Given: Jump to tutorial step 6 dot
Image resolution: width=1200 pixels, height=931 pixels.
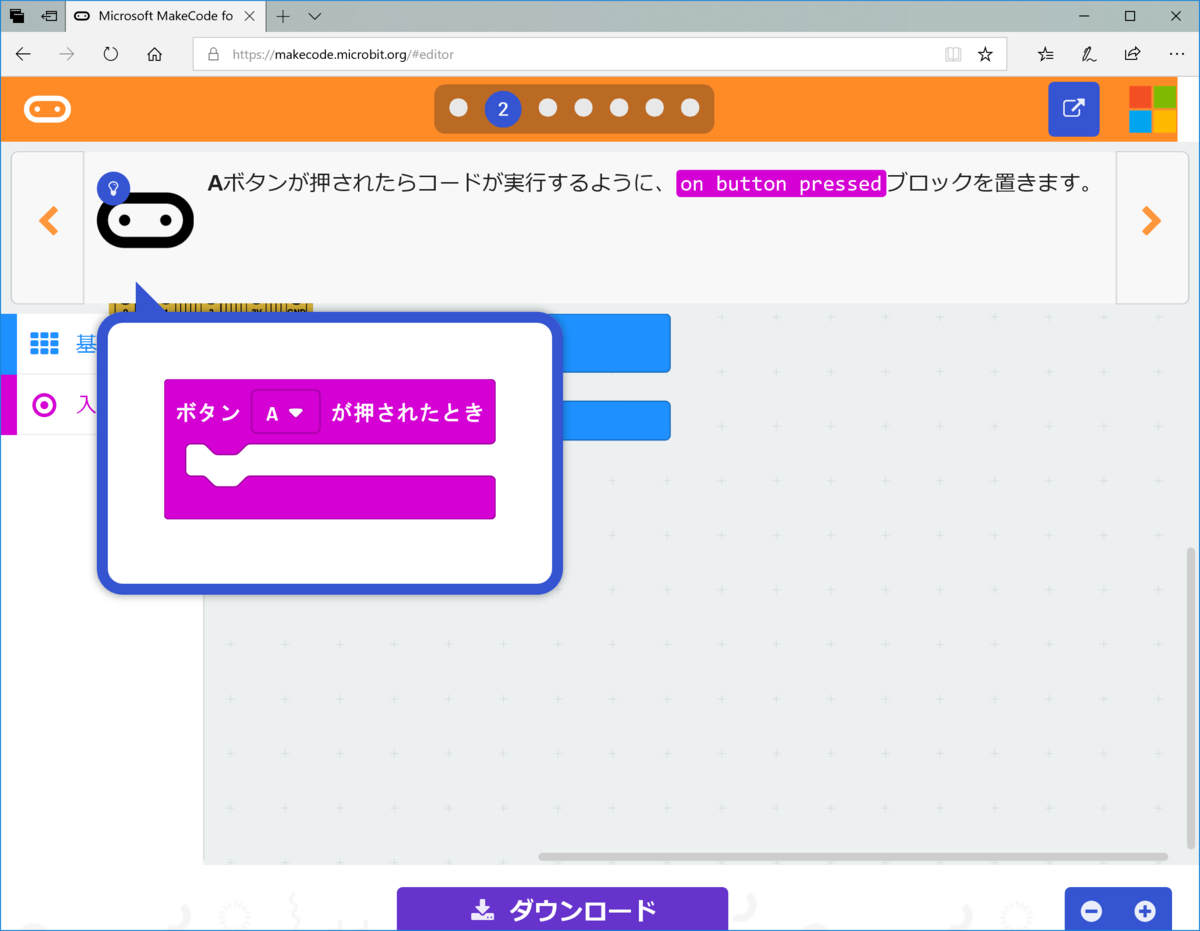Looking at the screenshot, I should click(x=654, y=108).
